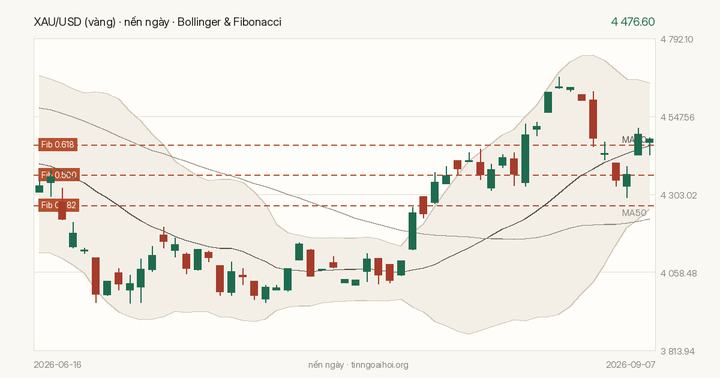Click the Fib 0.382 retracement label

pyautogui.click(x=59, y=205)
